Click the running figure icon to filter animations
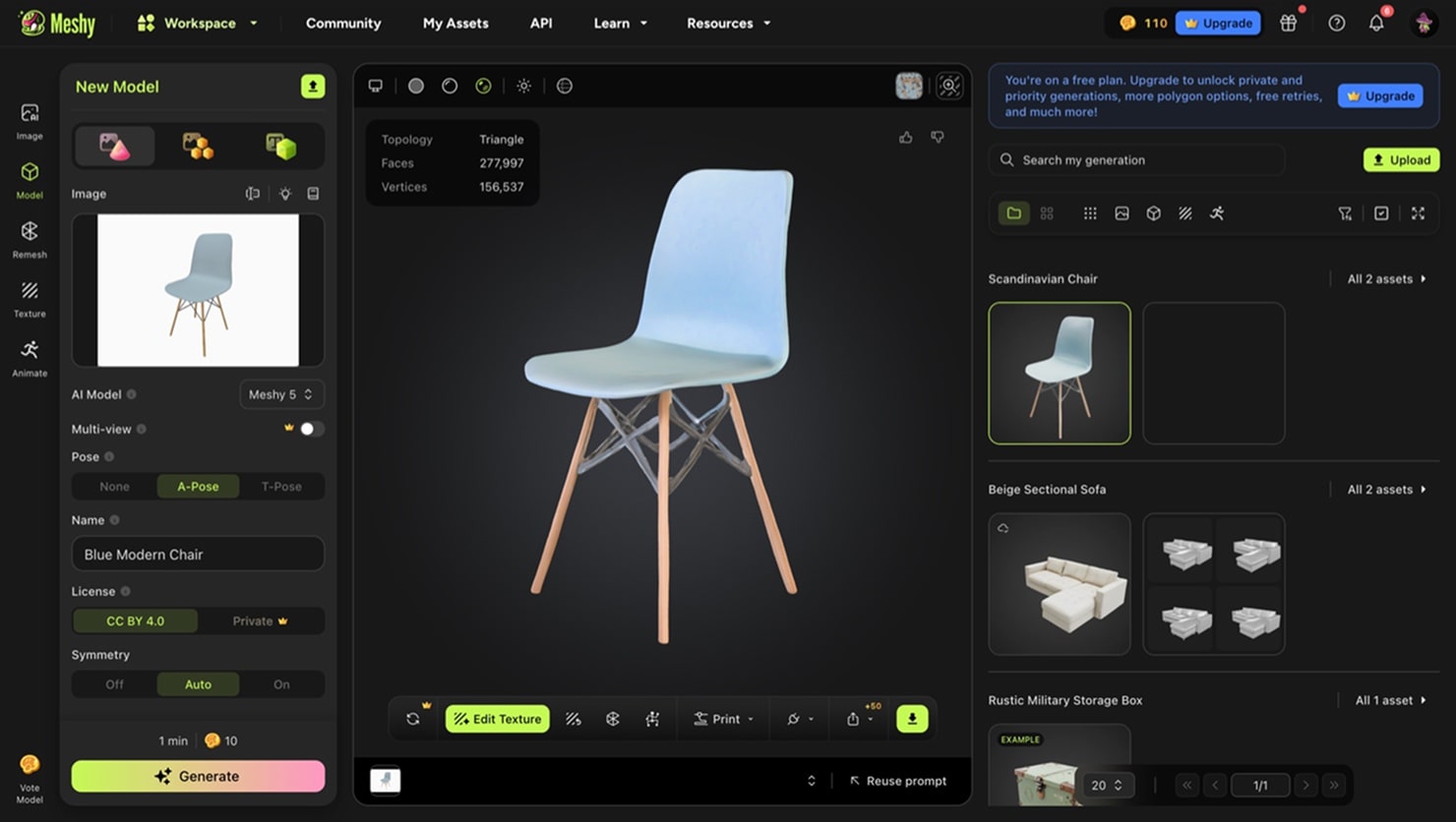This screenshot has width=1456, height=822. coord(1217,212)
